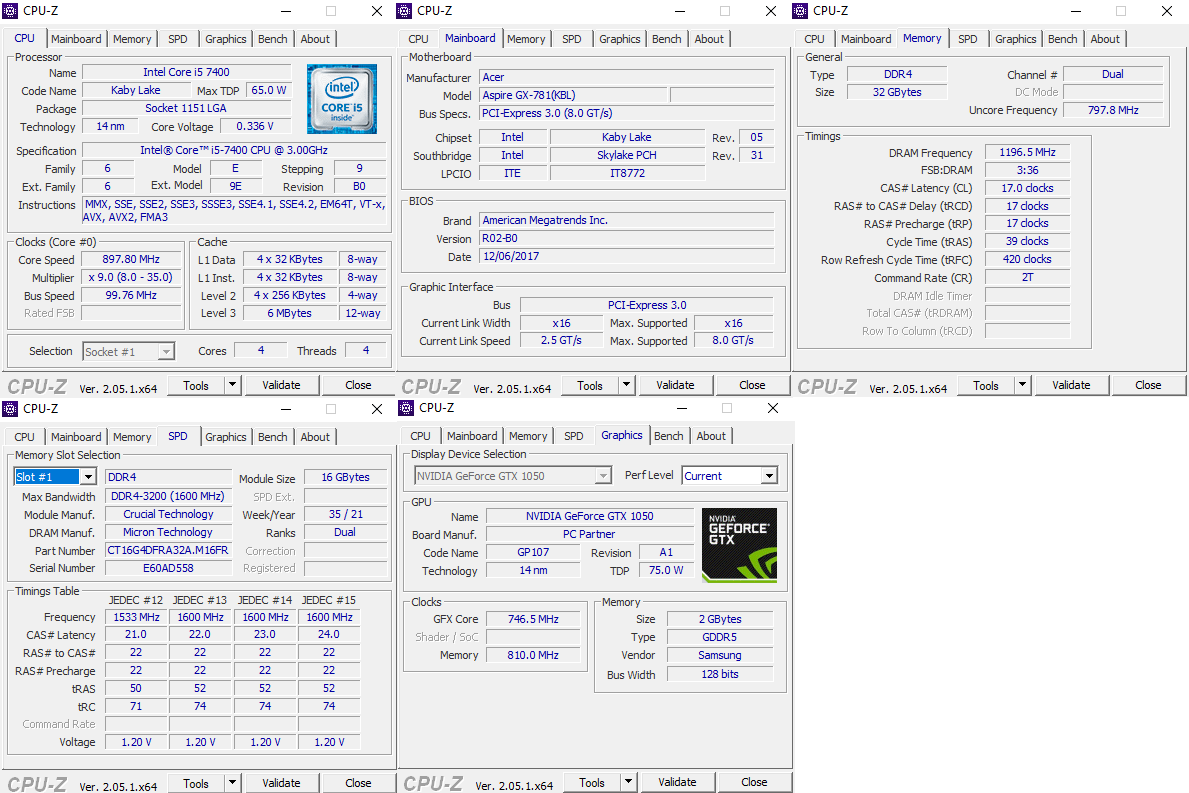1189x793 pixels.
Task: Open Tools dropdown arrow in Memory window
Action: click(x=1022, y=385)
